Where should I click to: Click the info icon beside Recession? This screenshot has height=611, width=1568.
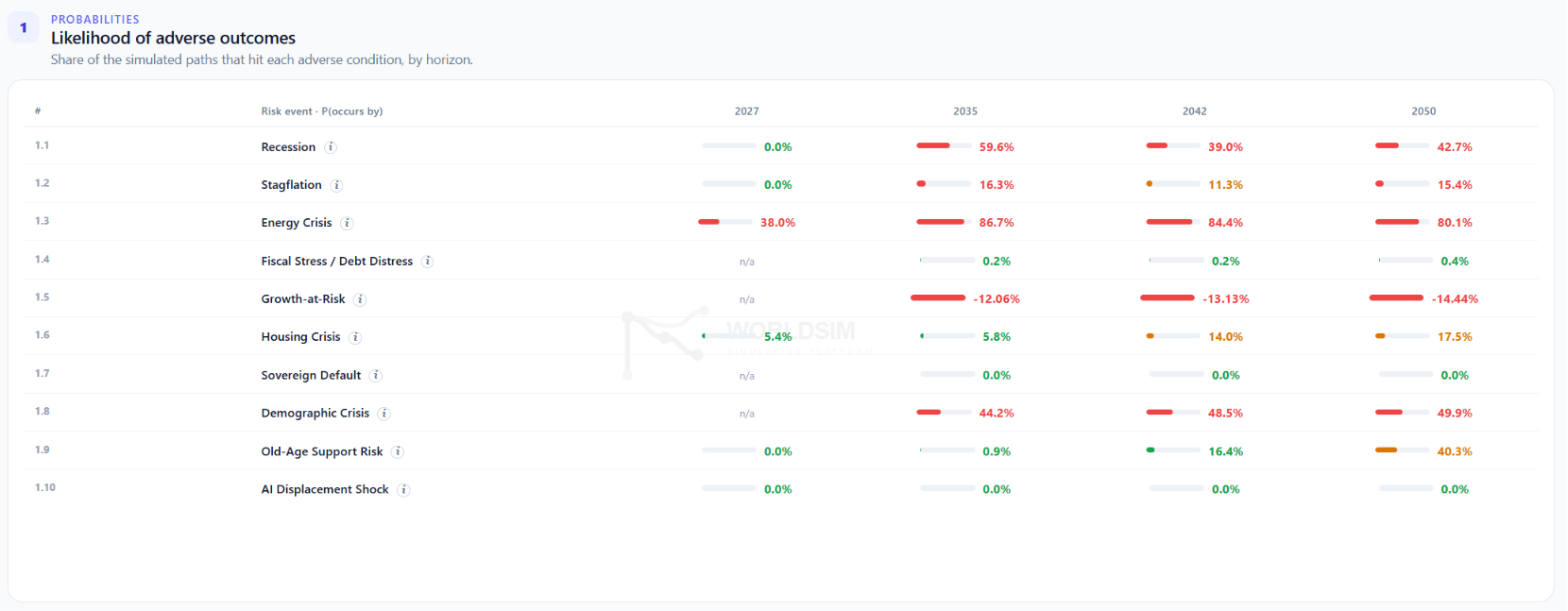(x=331, y=147)
